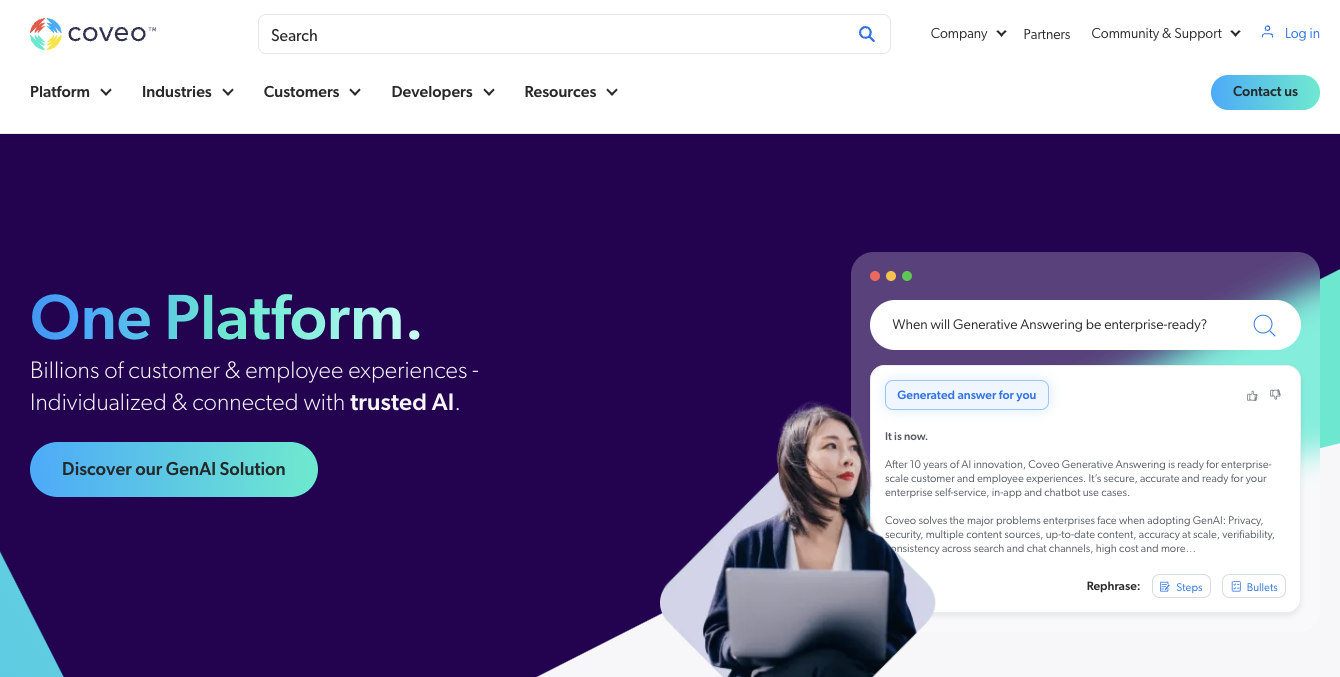Click the Steps rephrase icon
The width and height of the screenshot is (1340, 677).
pos(1165,587)
